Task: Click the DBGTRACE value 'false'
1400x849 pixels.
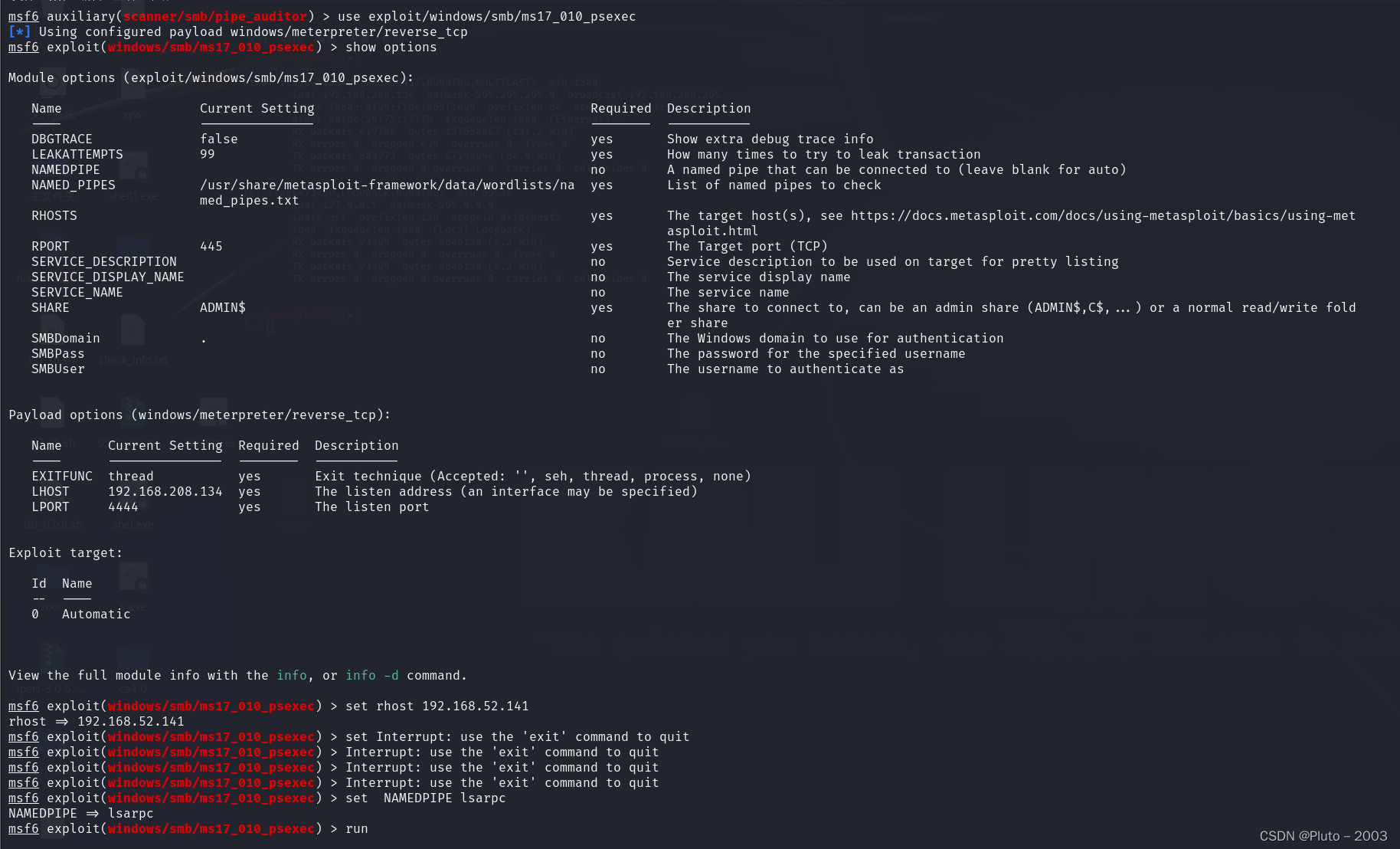Action: [219, 139]
